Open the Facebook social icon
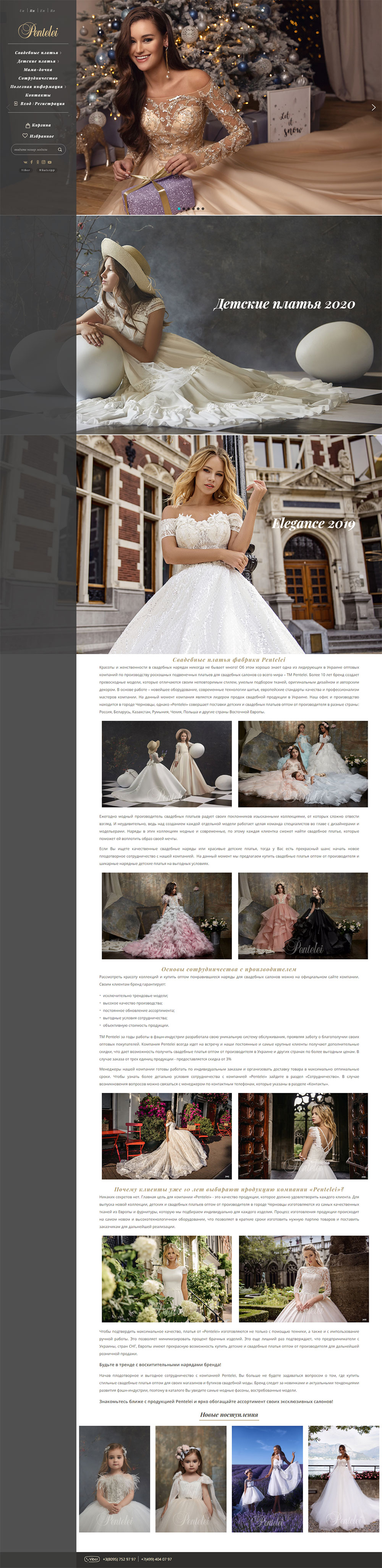 [x=32, y=163]
